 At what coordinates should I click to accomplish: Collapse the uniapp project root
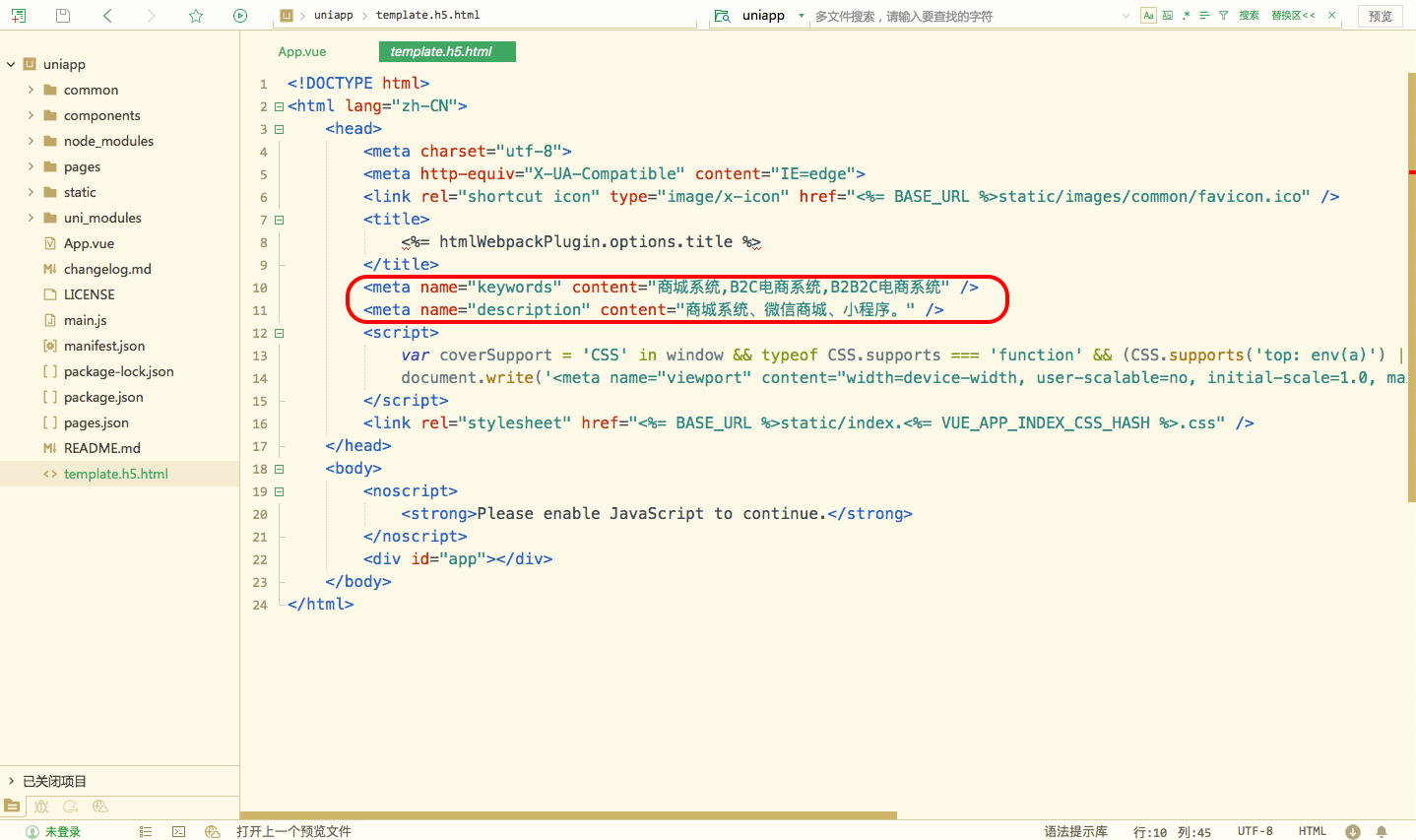coord(11,64)
